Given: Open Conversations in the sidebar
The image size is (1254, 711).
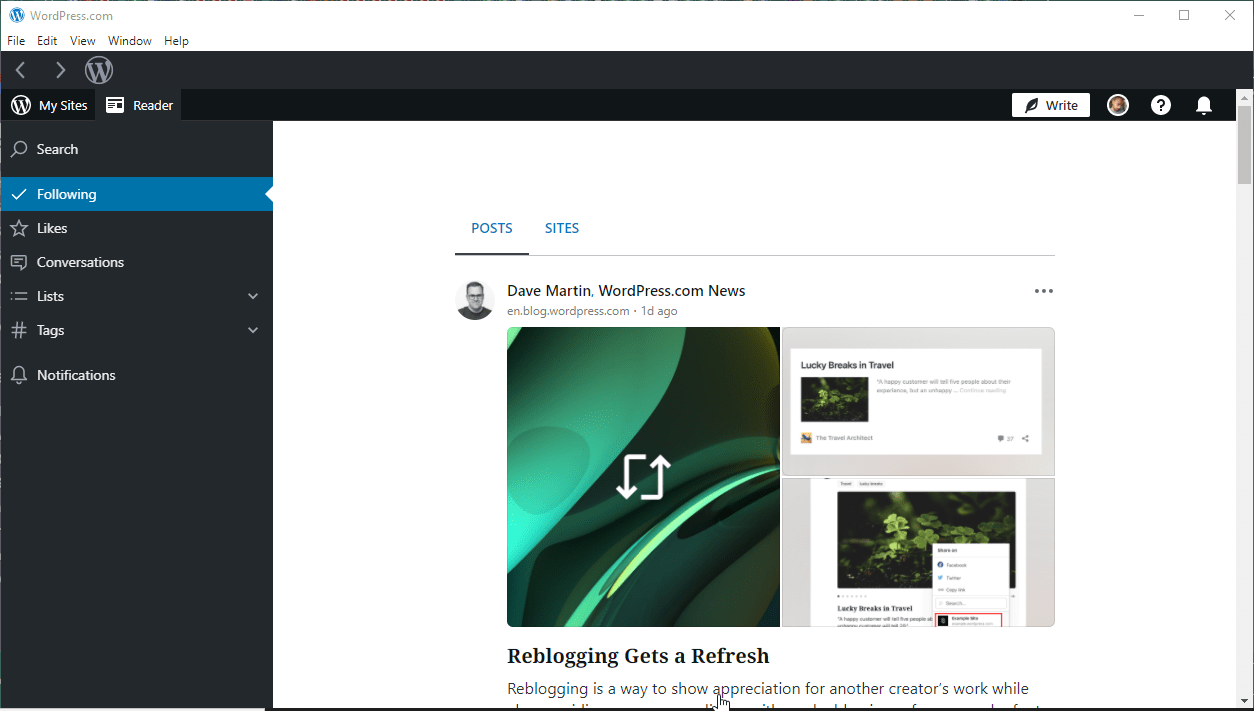Looking at the screenshot, I should point(136,262).
